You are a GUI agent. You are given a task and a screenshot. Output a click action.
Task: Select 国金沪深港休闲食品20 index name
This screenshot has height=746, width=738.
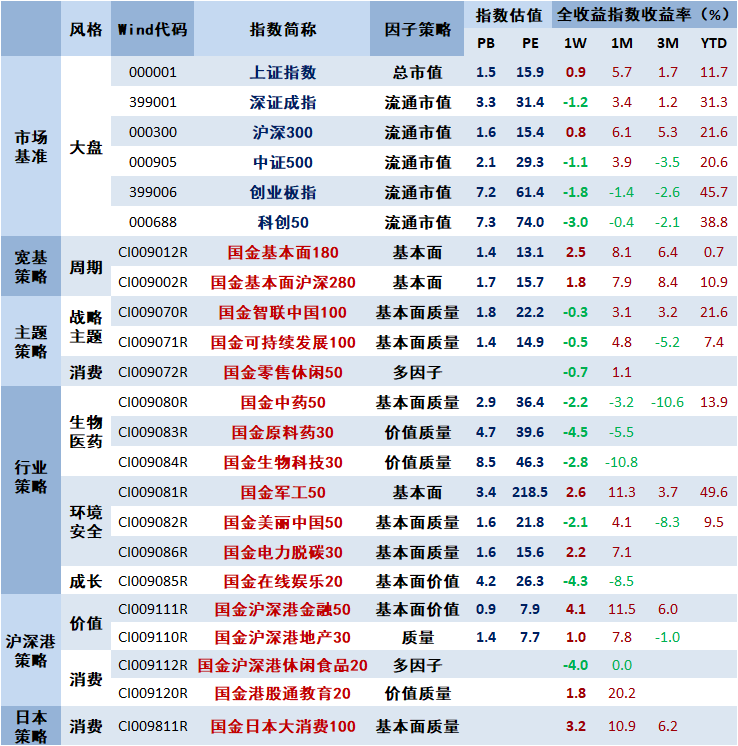click(x=283, y=665)
